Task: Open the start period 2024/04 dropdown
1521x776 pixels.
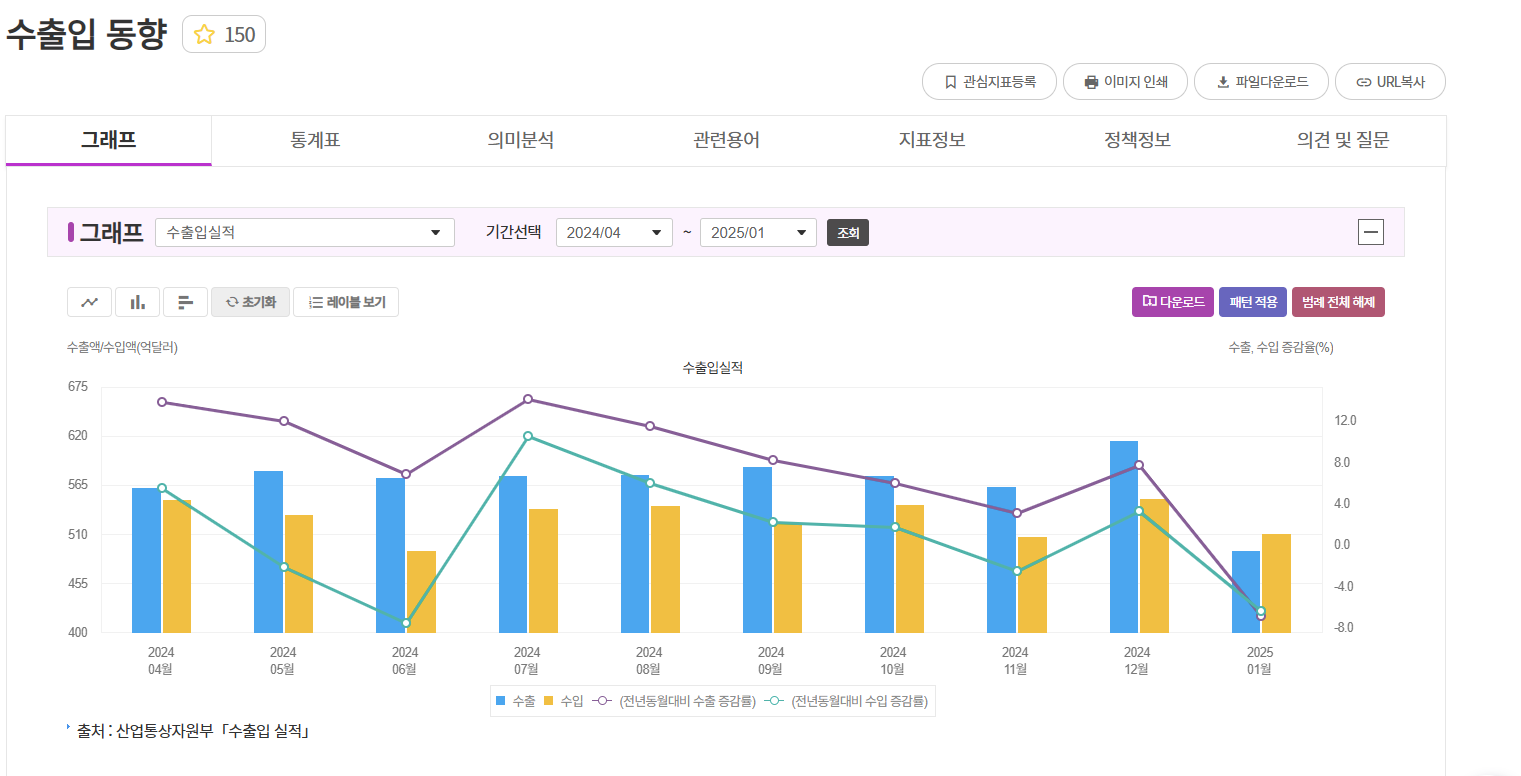Action: 614,232
